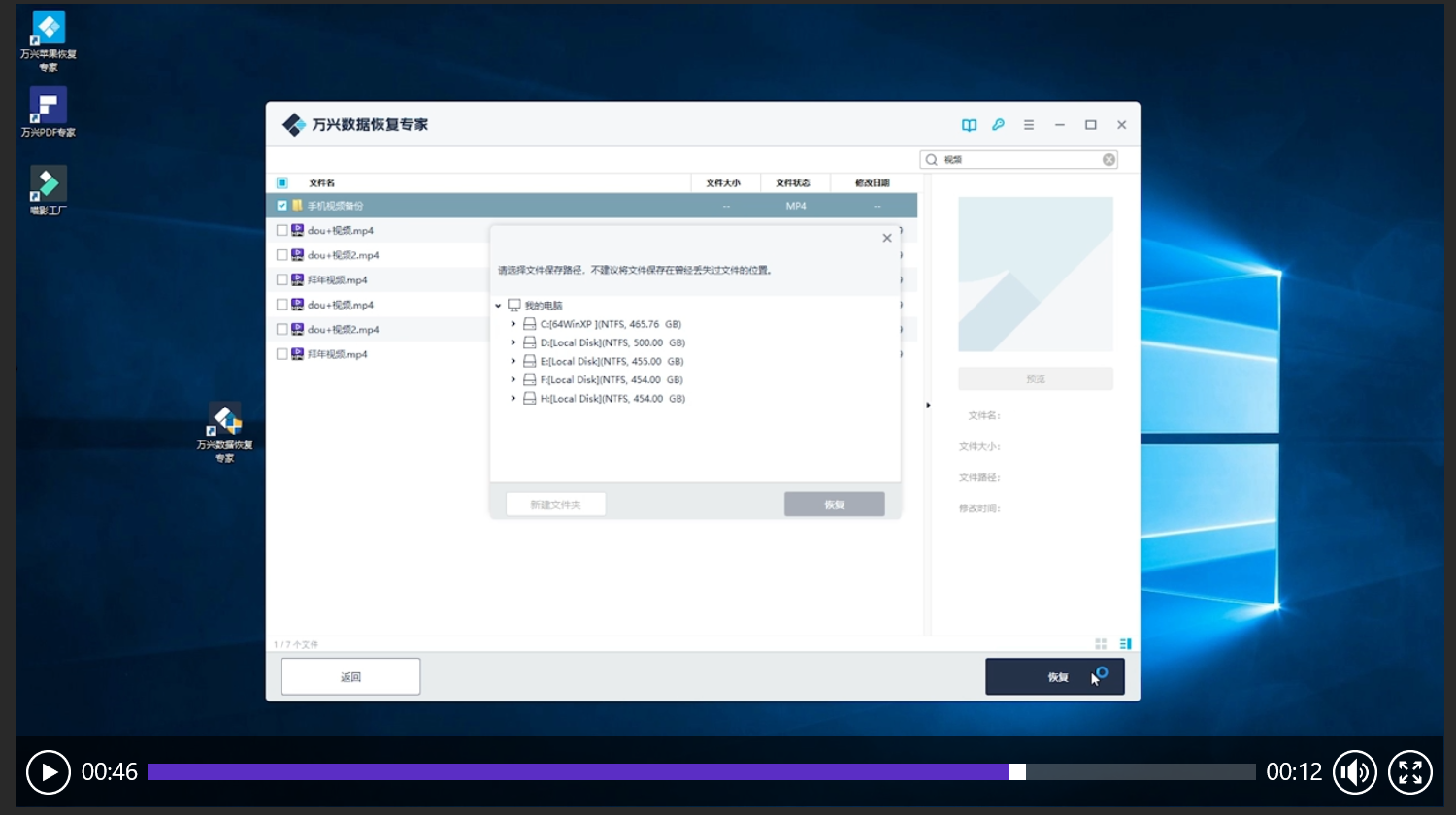
Task: Focus the search field containing 视频
Action: tap(1019, 160)
